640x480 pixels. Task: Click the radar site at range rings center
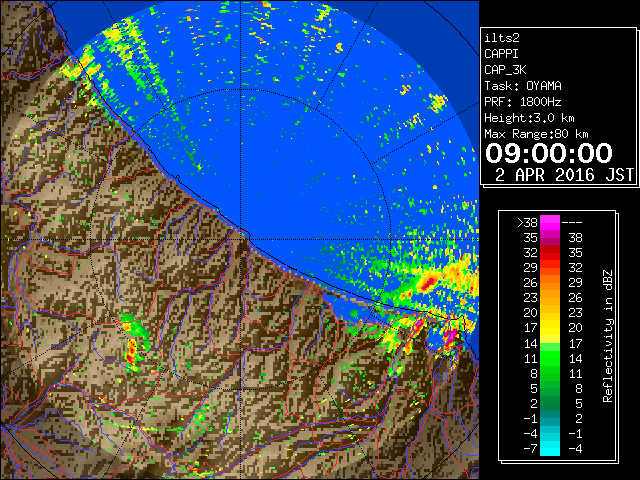(x=241, y=240)
